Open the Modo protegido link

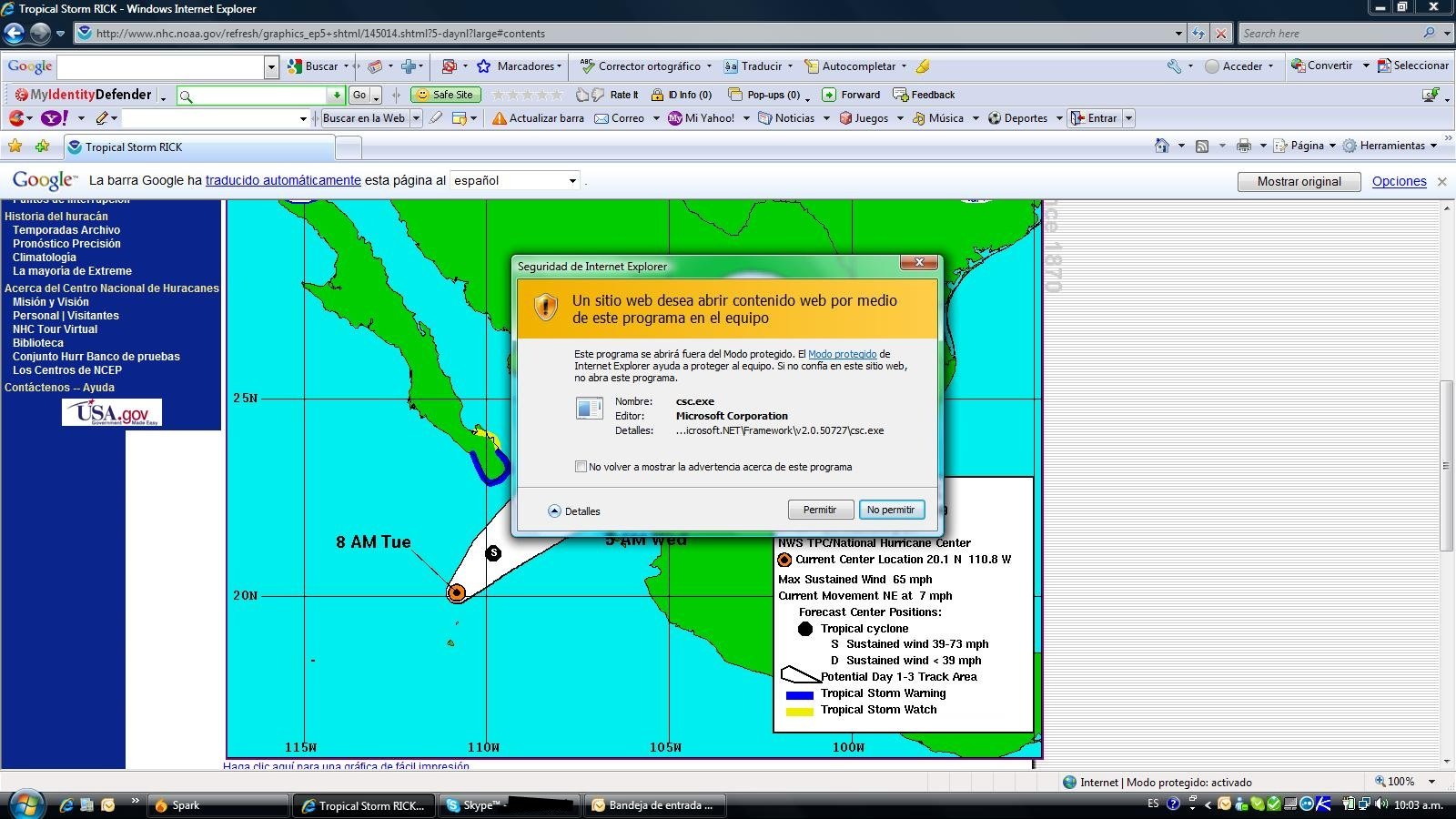pyautogui.click(x=842, y=354)
